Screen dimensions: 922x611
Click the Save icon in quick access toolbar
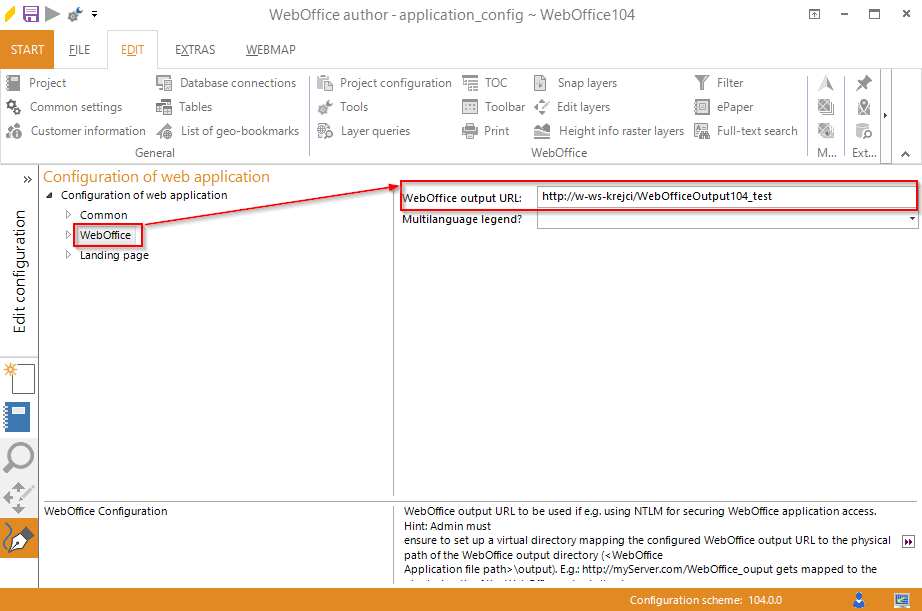point(30,14)
